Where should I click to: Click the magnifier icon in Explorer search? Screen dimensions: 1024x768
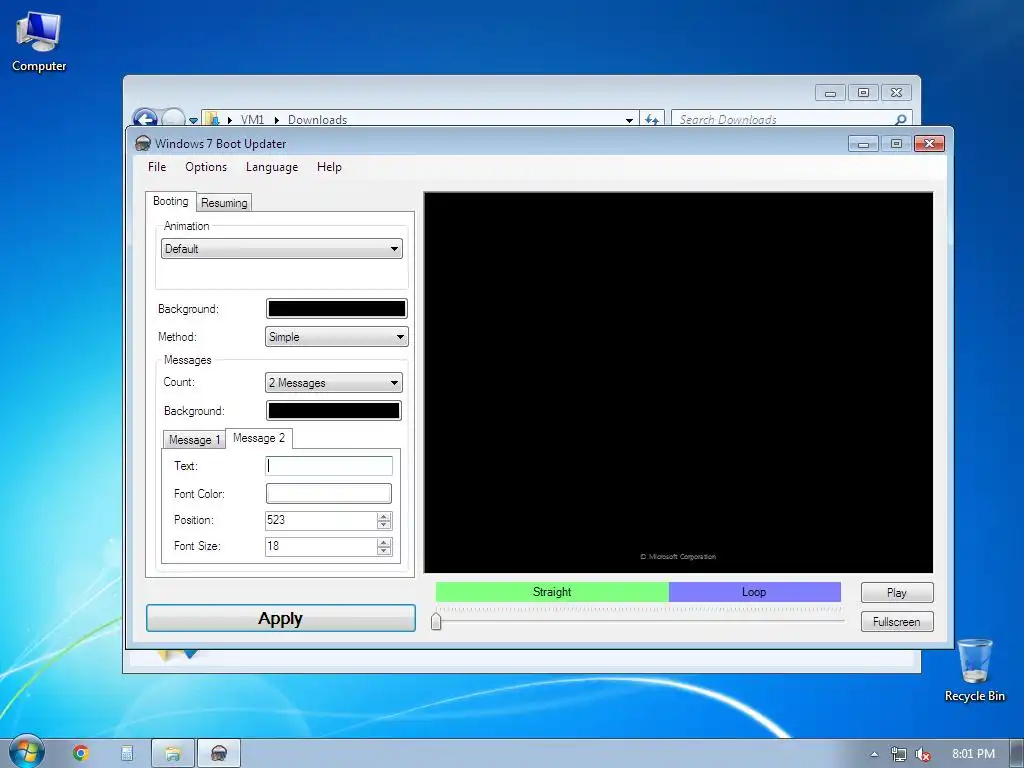tap(901, 120)
